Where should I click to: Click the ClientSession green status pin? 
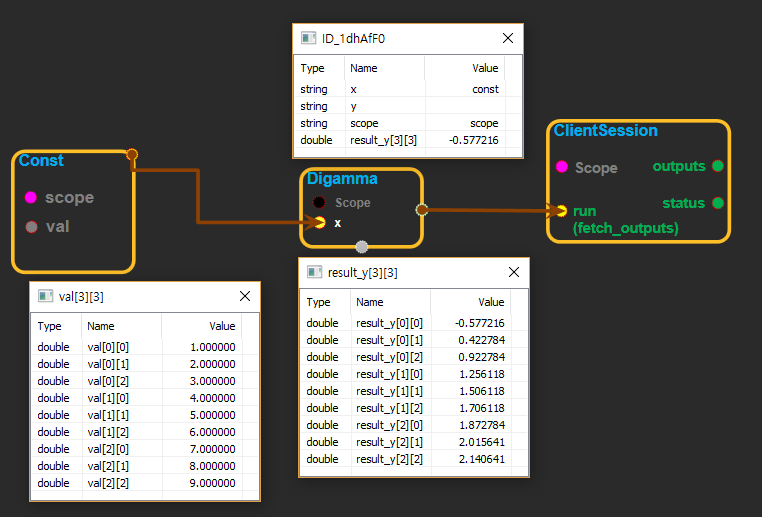click(717, 203)
